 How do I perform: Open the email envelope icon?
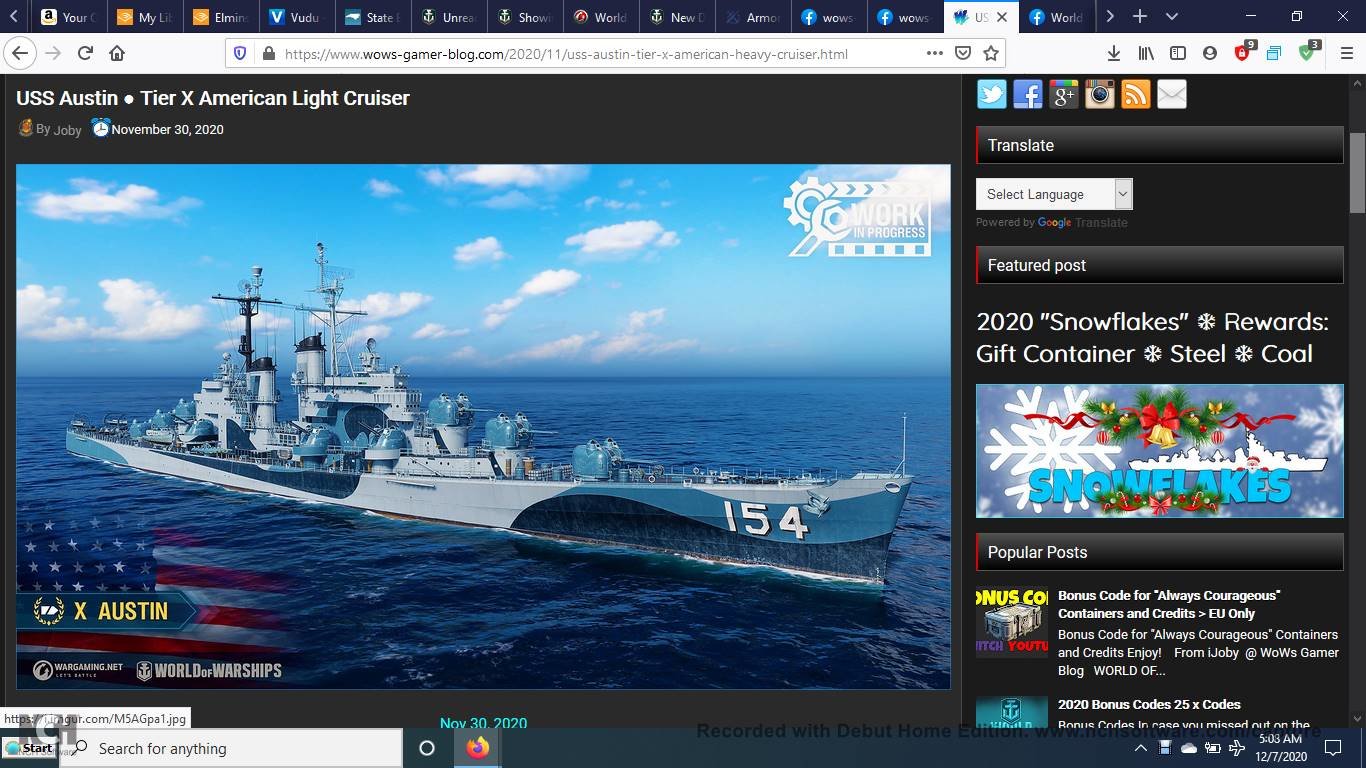coord(1171,94)
